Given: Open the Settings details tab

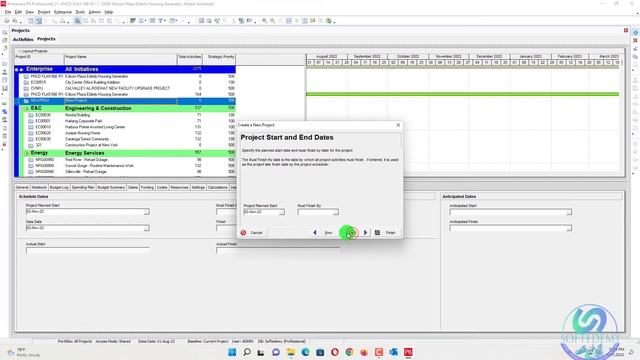Looking at the screenshot, I should [198, 187].
